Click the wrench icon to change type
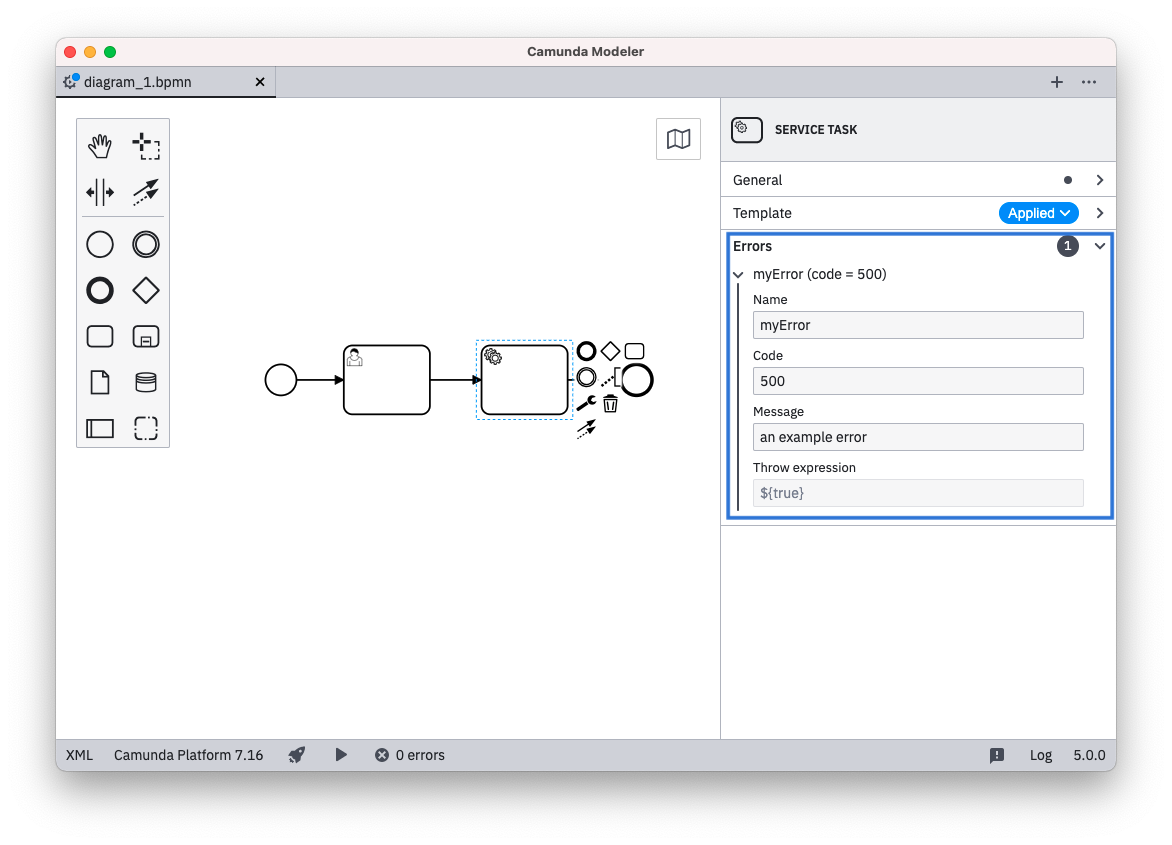Screen dimensions: 1172x845 [x=586, y=404]
